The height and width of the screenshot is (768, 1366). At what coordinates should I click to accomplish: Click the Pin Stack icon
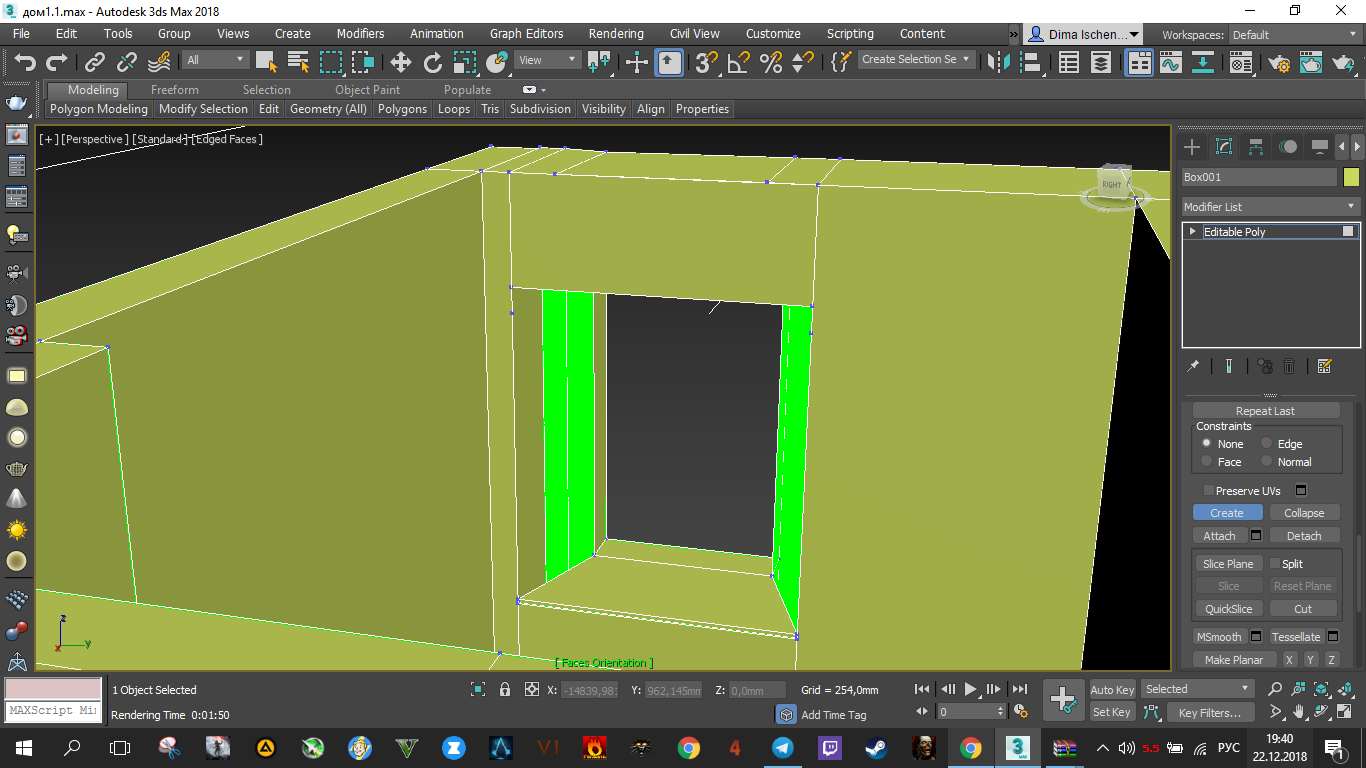coord(1193,366)
